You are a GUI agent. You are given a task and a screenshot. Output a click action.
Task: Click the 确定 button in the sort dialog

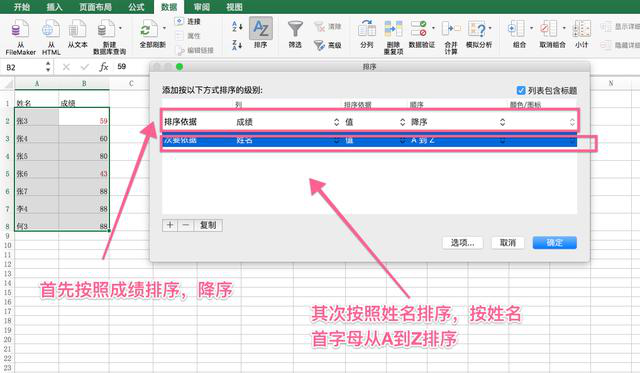554,242
